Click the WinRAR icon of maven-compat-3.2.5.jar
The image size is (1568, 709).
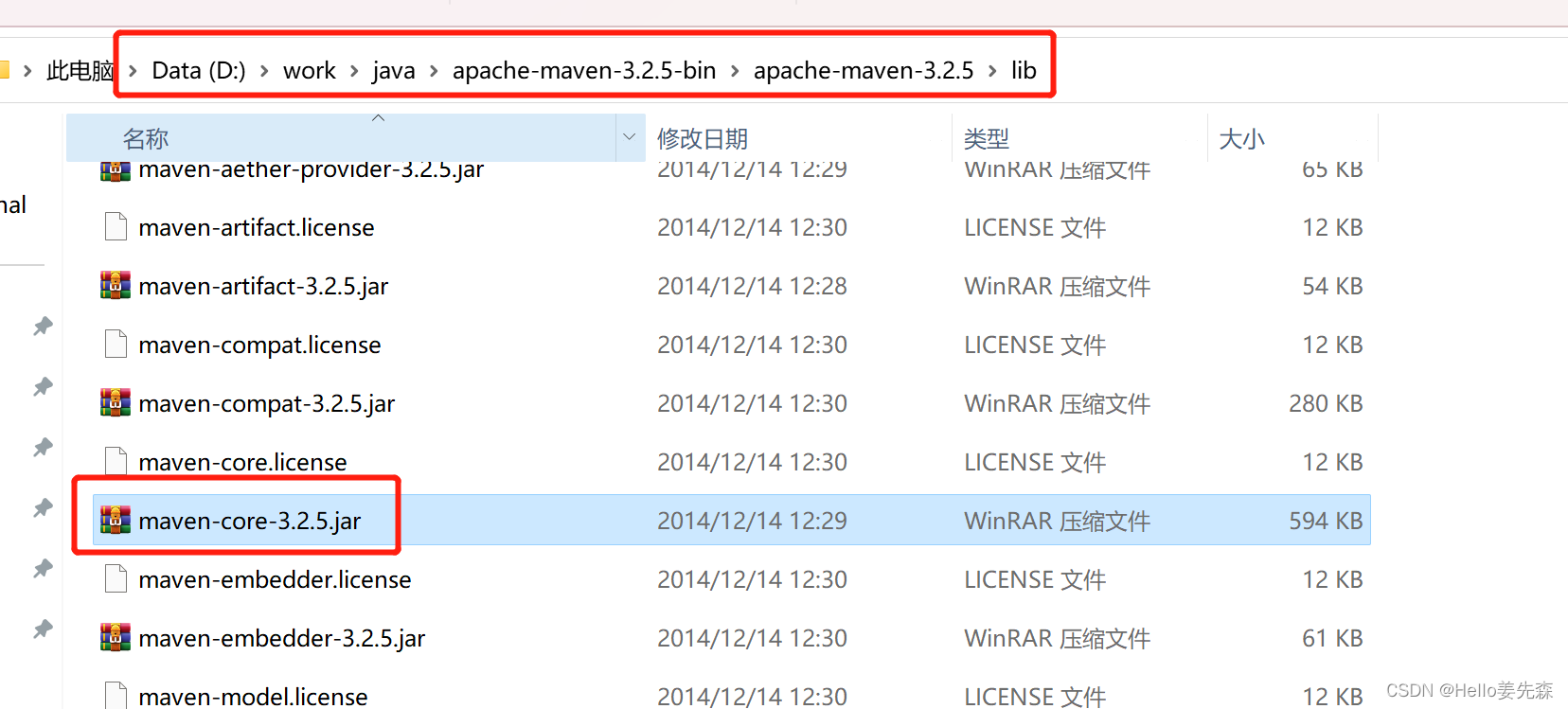pos(116,402)
